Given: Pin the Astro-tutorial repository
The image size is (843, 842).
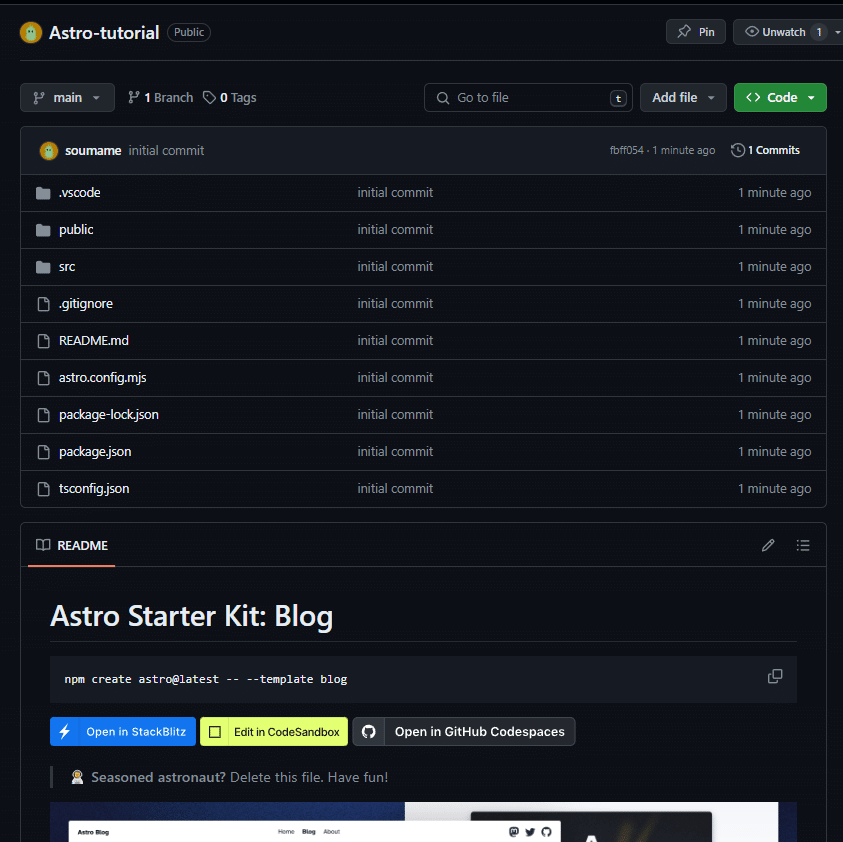Looking at the screenshot, I should [x=695, y=32].
